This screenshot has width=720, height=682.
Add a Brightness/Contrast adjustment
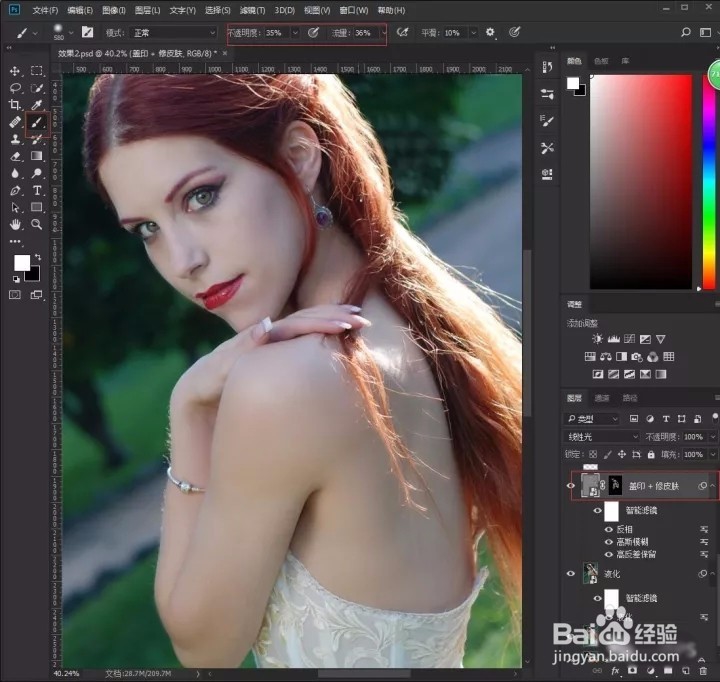(x=597, y=339)
